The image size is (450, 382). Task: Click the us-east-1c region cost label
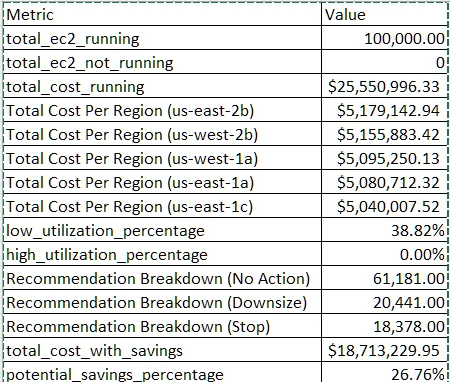point(162,206)
